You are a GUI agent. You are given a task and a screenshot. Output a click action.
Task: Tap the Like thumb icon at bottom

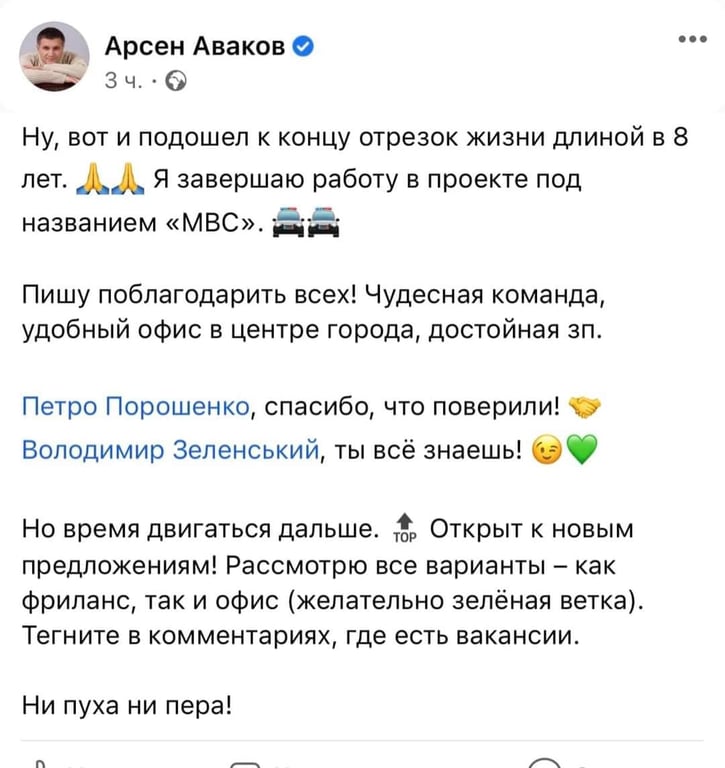click(42, 764)
